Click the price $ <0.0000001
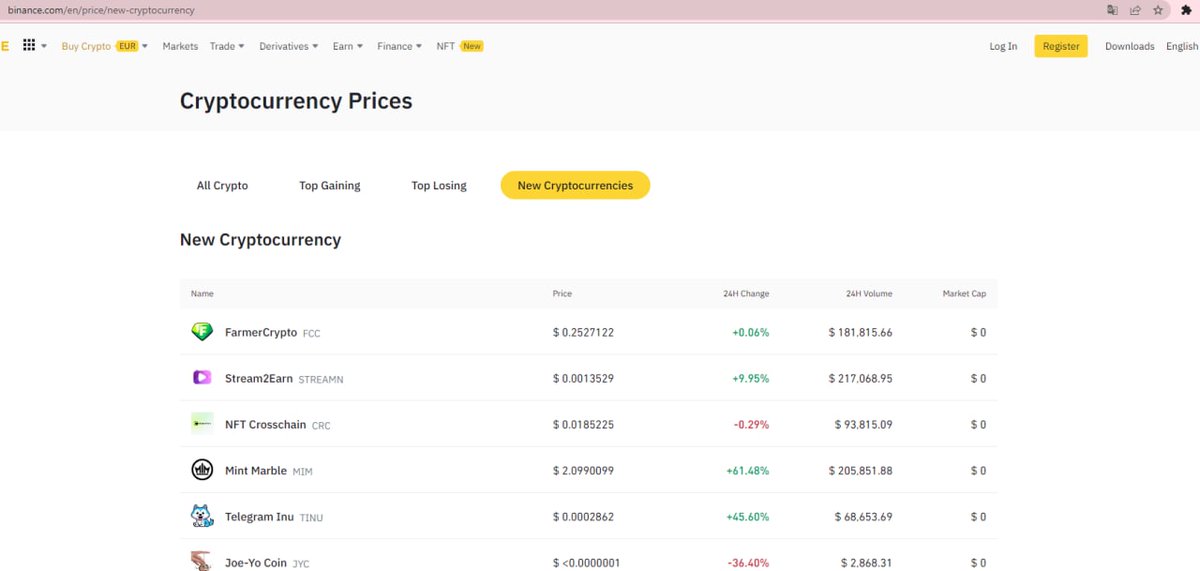The width and height of the screenshot is (1200, 571). [586, 562]
